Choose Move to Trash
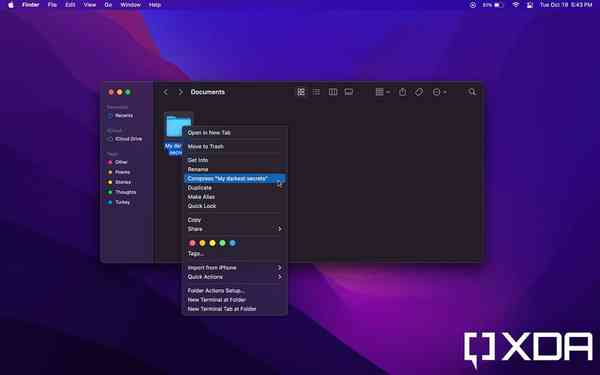 point(235,147)
